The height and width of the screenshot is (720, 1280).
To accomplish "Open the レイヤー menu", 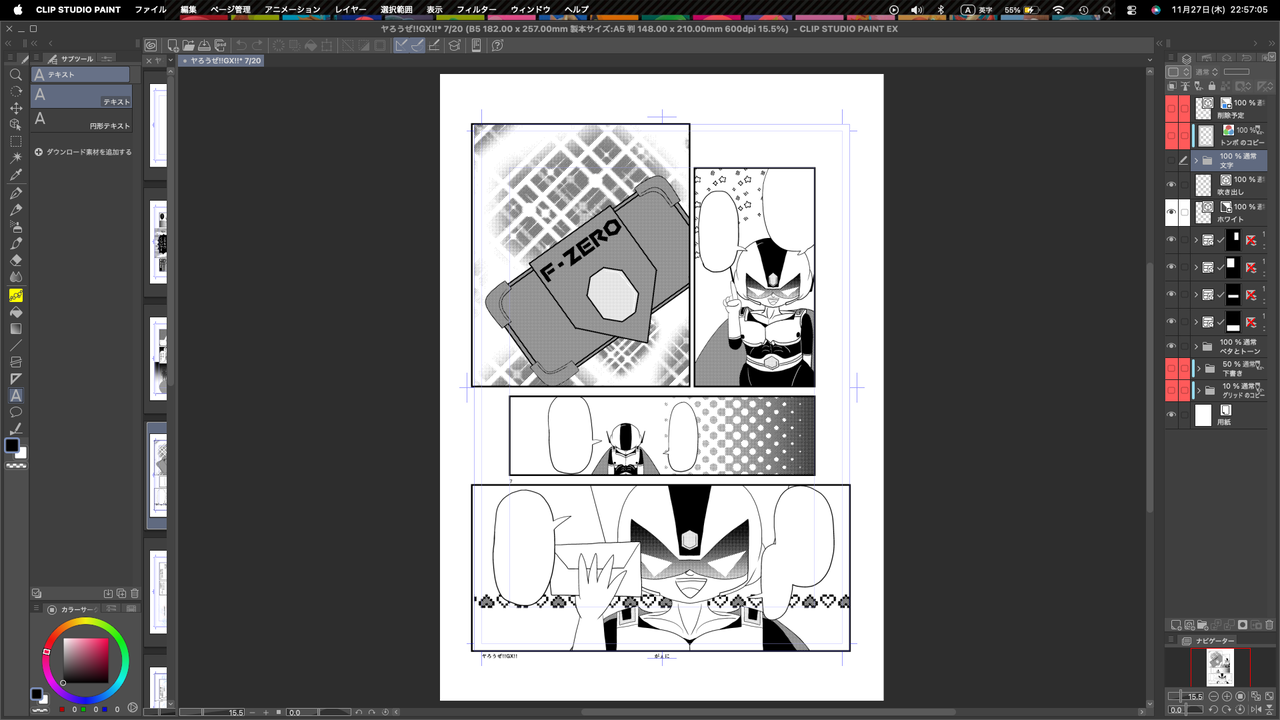I will [351, 9].
